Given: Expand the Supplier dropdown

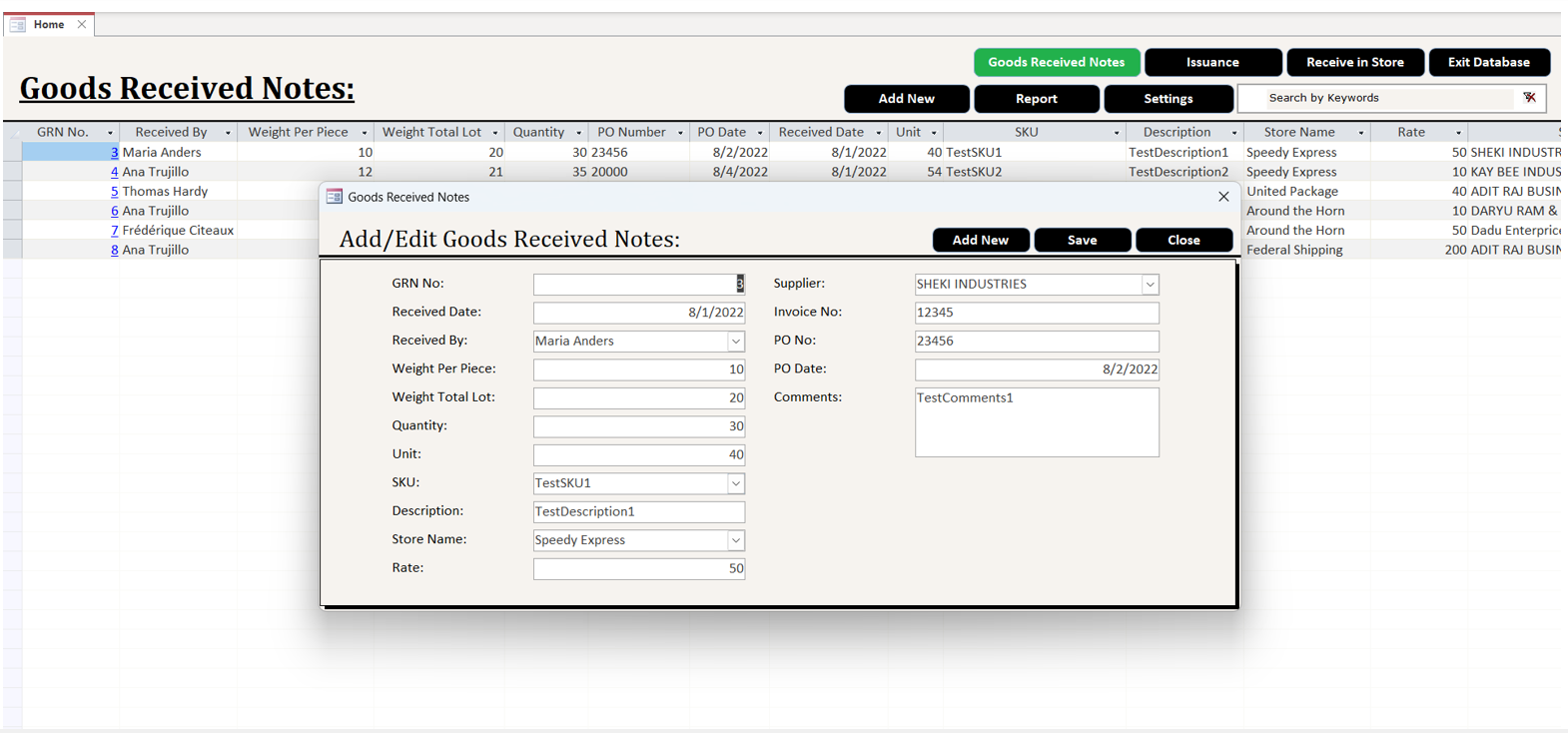Looking at the screenshot, I should [x=1150, y=285].
